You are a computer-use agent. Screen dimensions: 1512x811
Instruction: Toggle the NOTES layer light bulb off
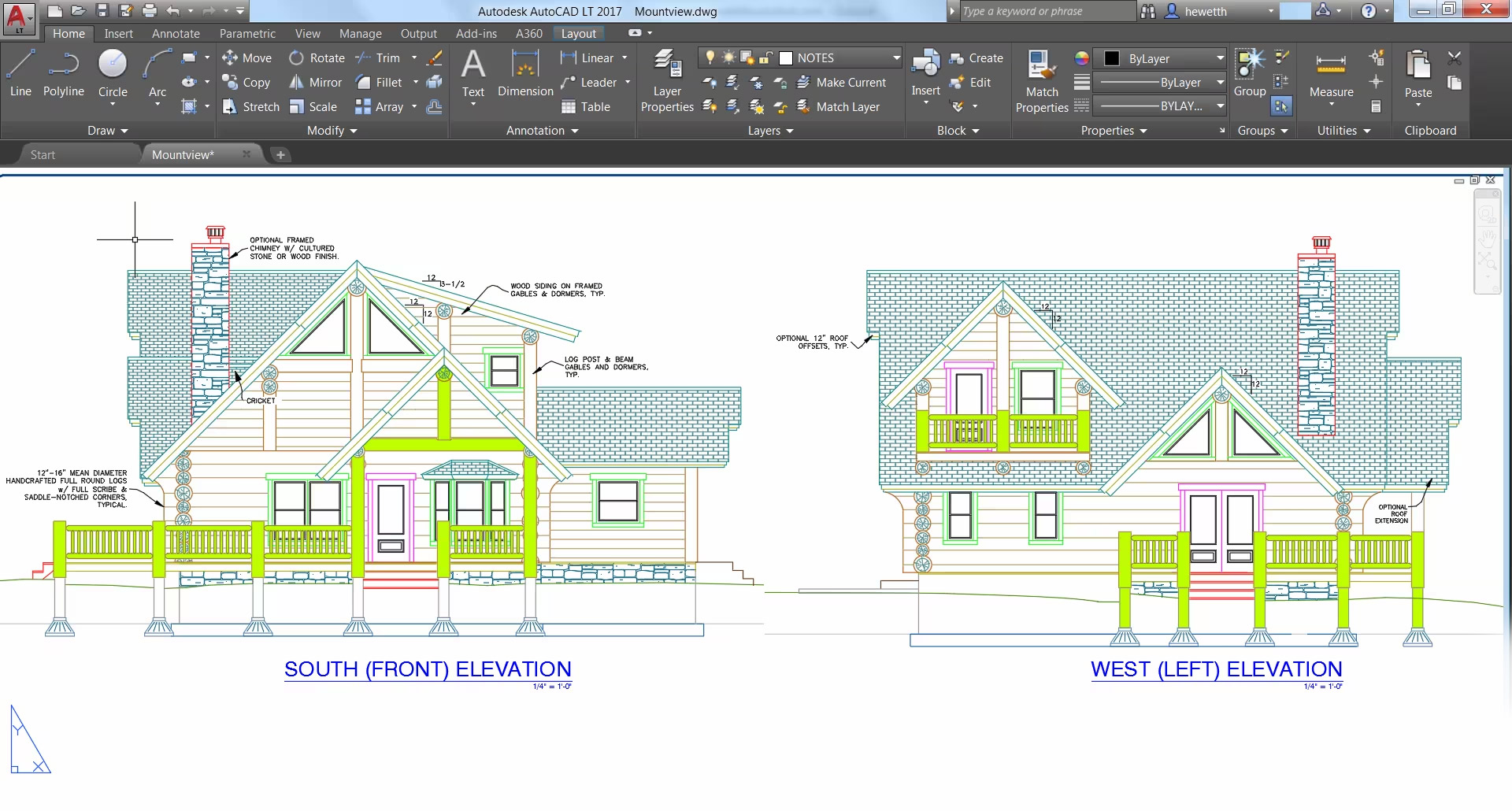710,57
